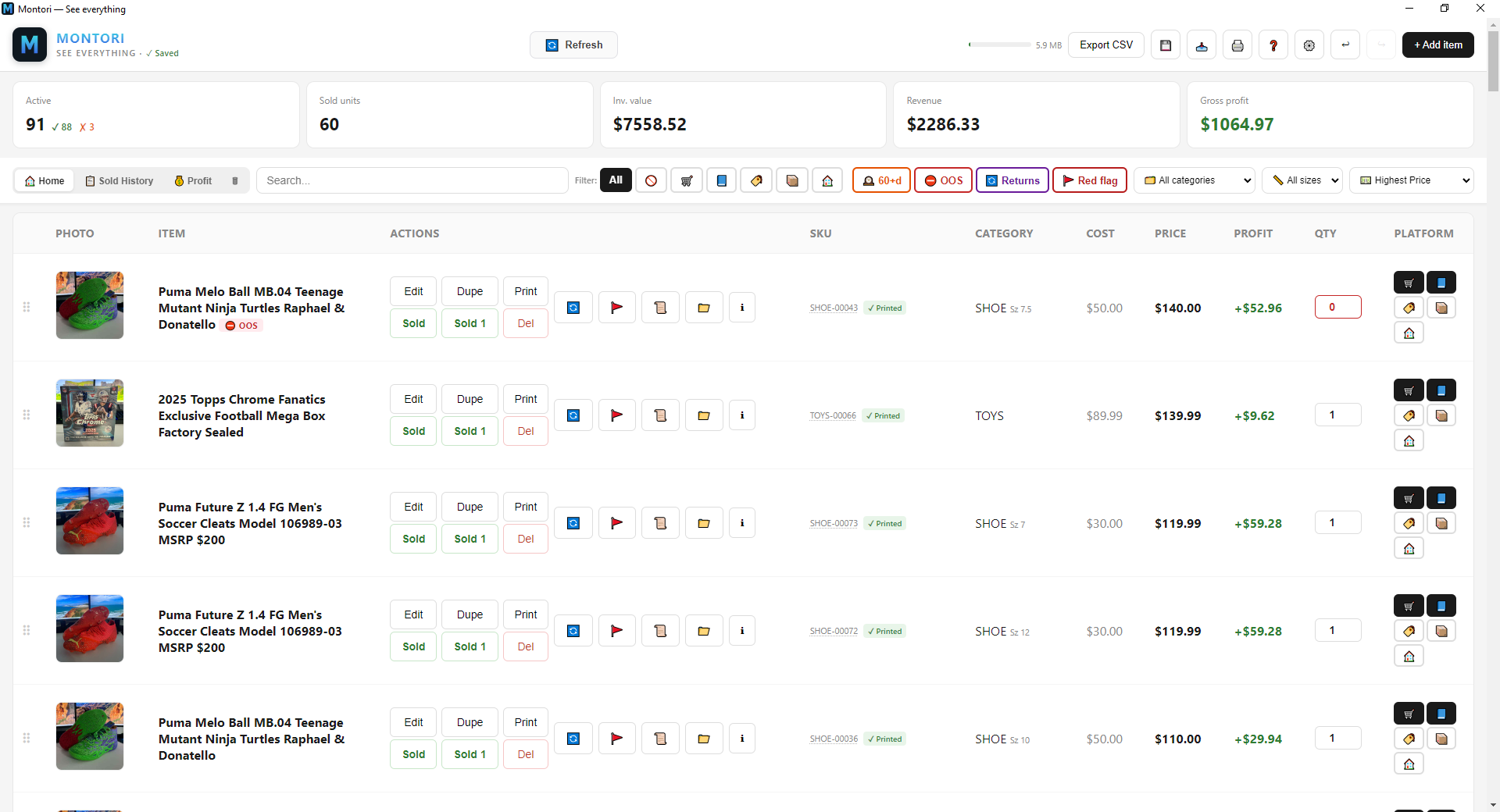Click the Montori logo icon

coord(30,45)
